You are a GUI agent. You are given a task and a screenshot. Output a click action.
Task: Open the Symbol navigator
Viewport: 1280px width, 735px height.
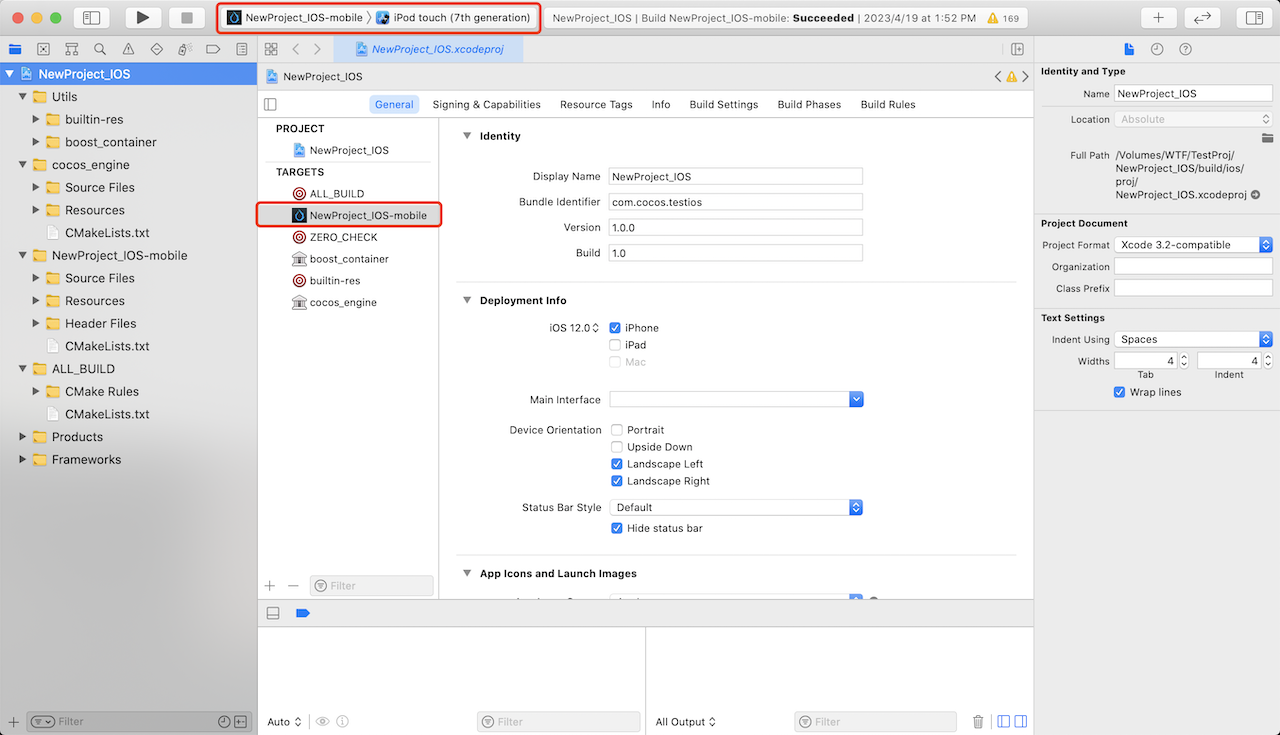71,49
